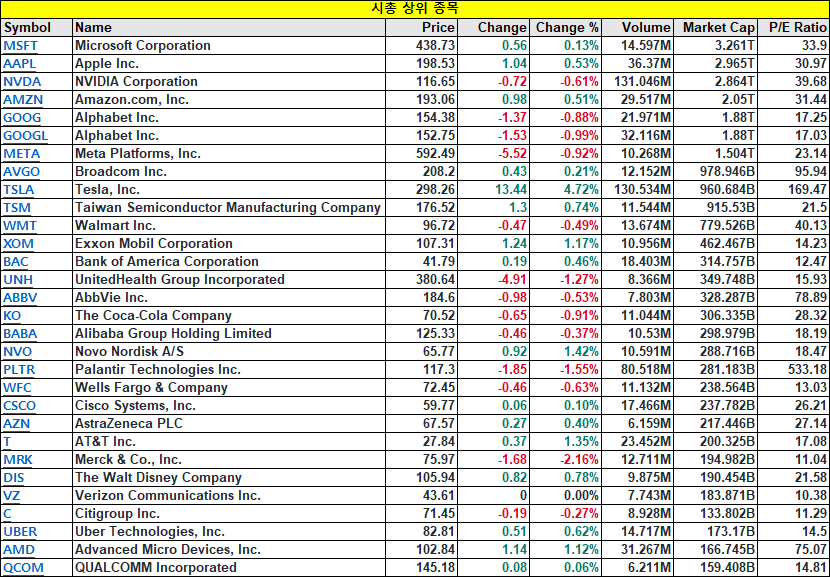Open the GOOG ticker link
Image resolution: width=830 pixels, height=577 pixels.
pyautogui.click(x=22, y=118)
